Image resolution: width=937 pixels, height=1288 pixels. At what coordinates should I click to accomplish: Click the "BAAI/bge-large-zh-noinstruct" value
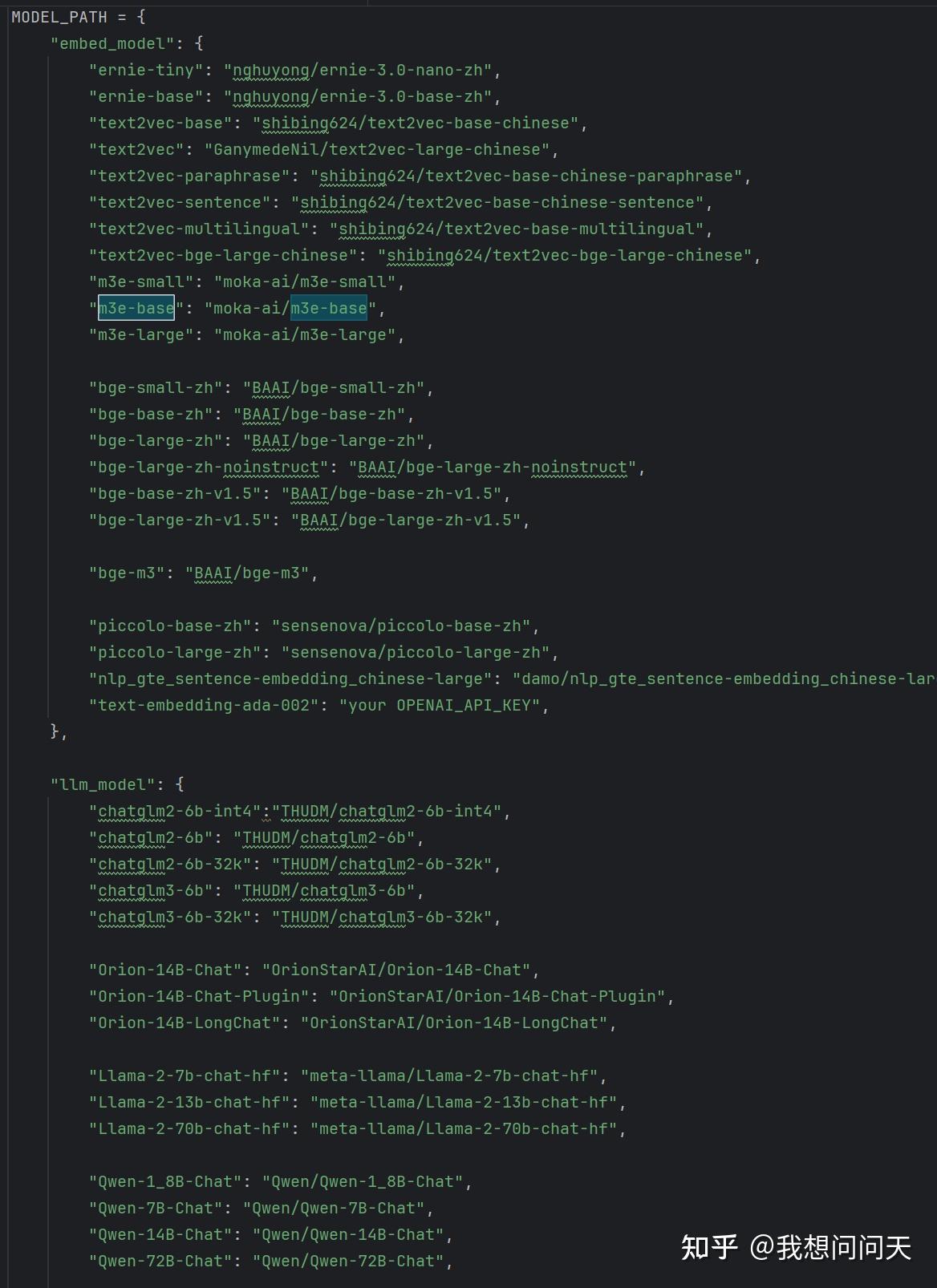493,467
